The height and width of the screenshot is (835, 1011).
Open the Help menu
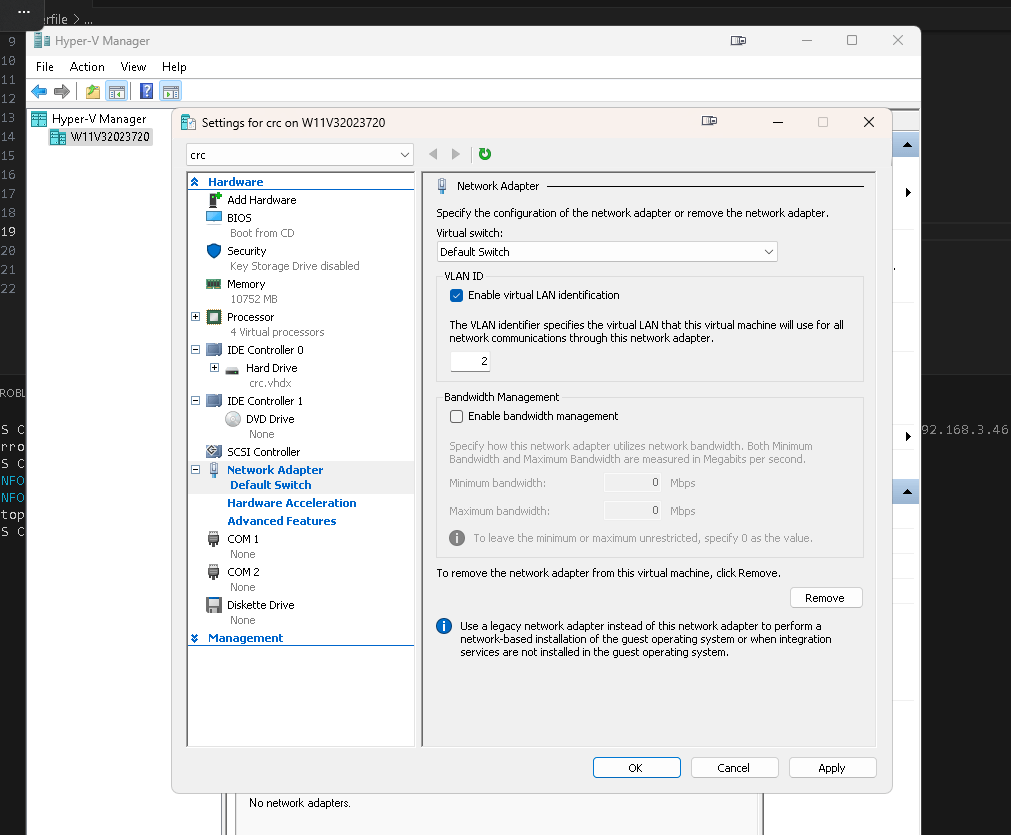click(x=173, y=66)
